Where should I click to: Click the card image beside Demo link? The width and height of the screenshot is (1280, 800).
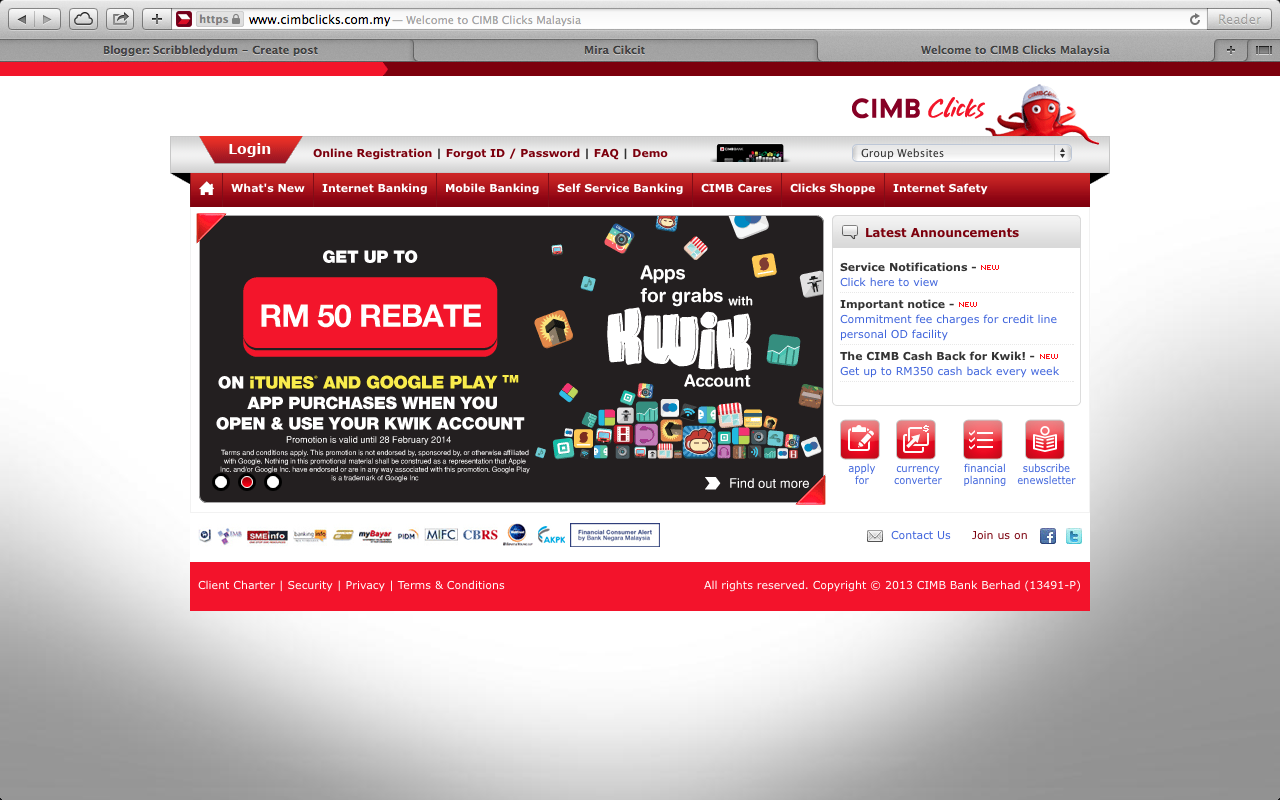[x=751, y=153]
